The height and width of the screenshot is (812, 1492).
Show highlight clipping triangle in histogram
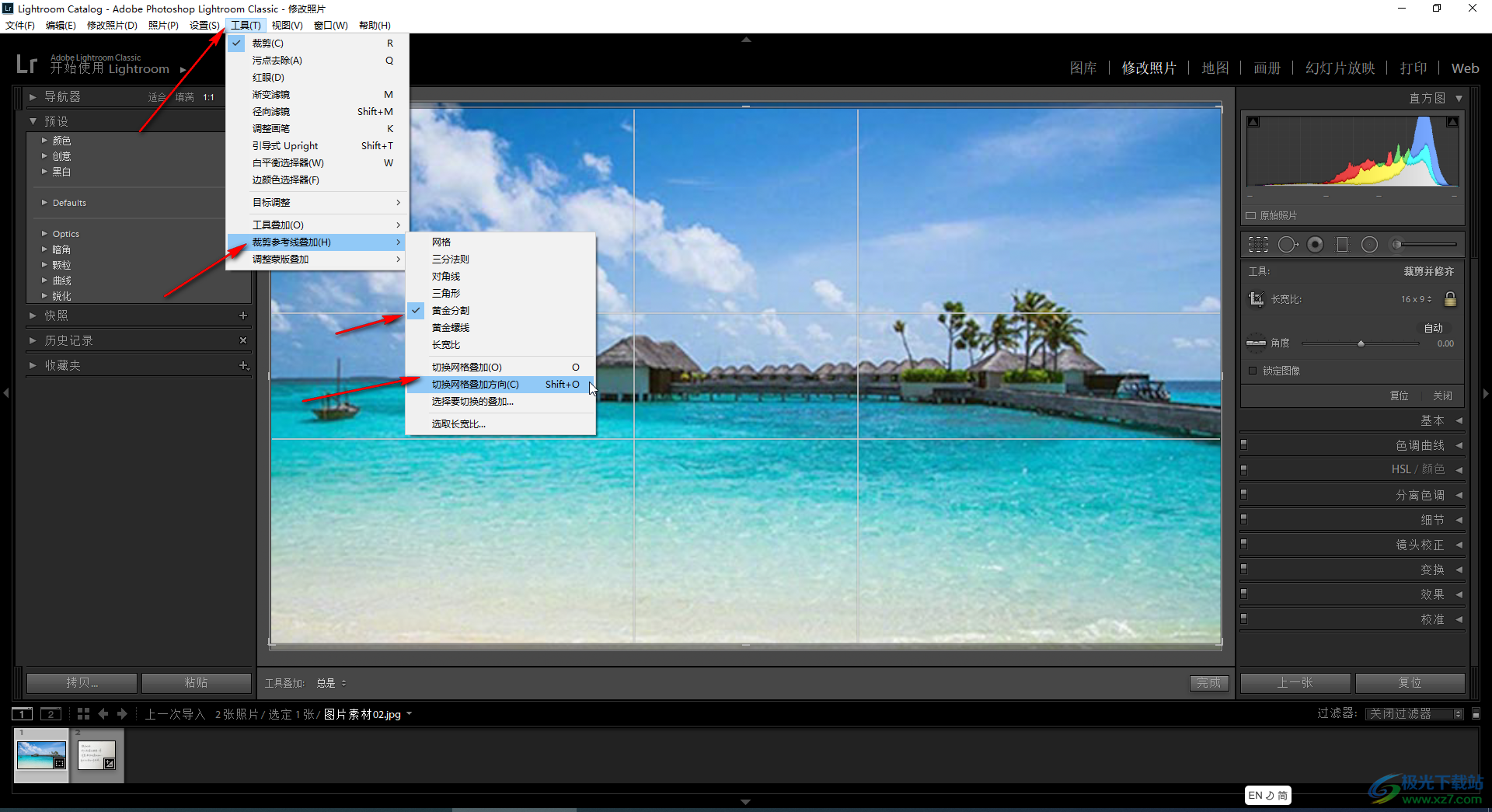(x=1452, y=122)
